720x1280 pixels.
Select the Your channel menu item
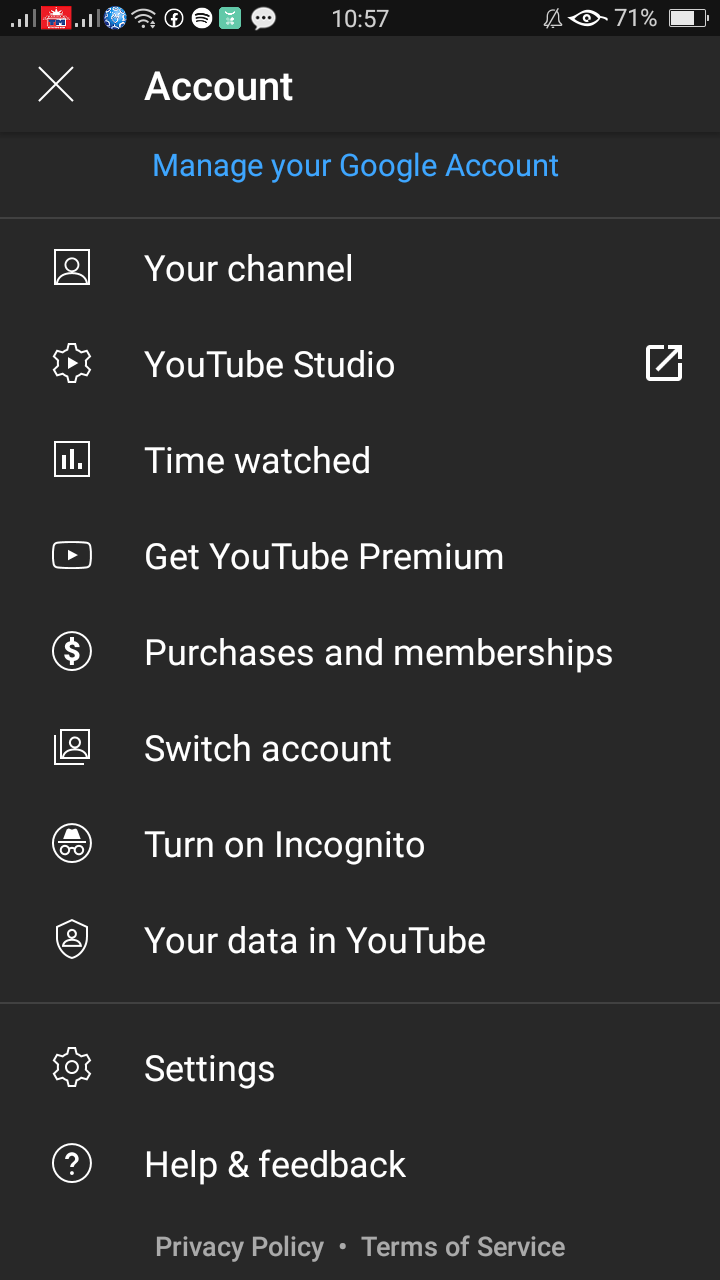pos(360,268)
